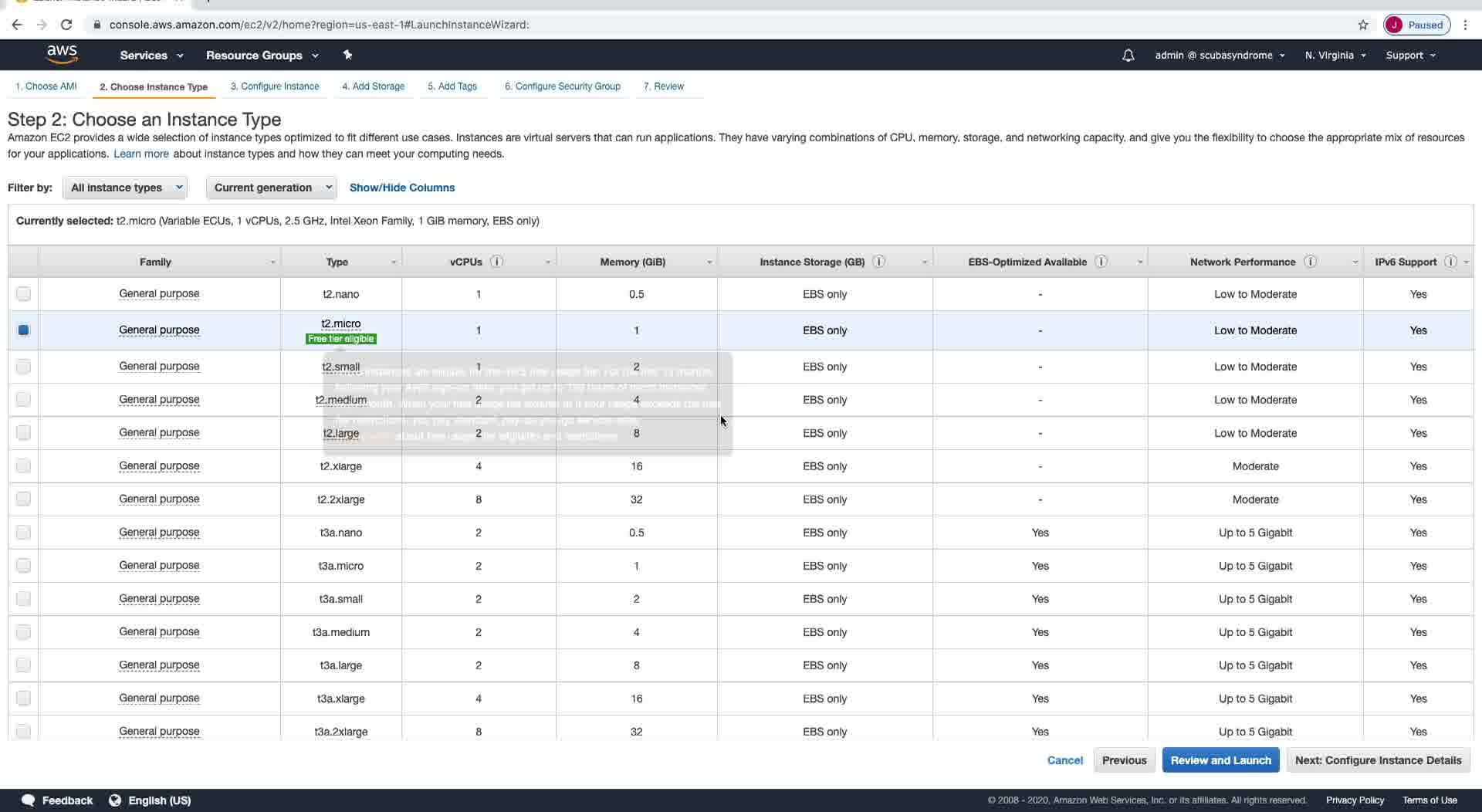Click Review and Launch button
1482x812 pixels.
click(x=1220, y=760)
